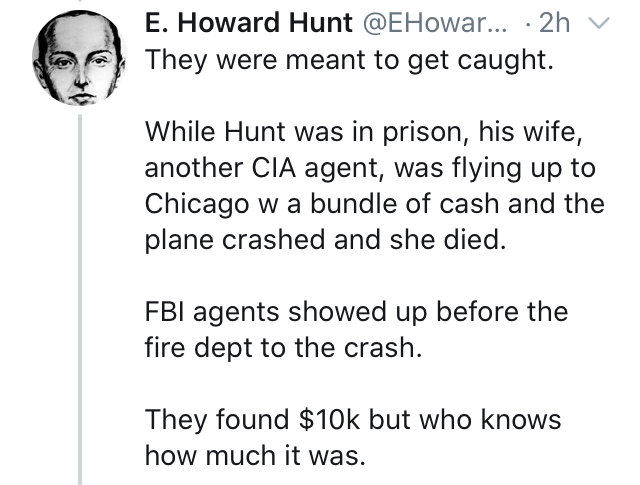640x485 pixels.
Task: Tap the paragraph starting 'While Hunt was in prison'
Action: 374,185
